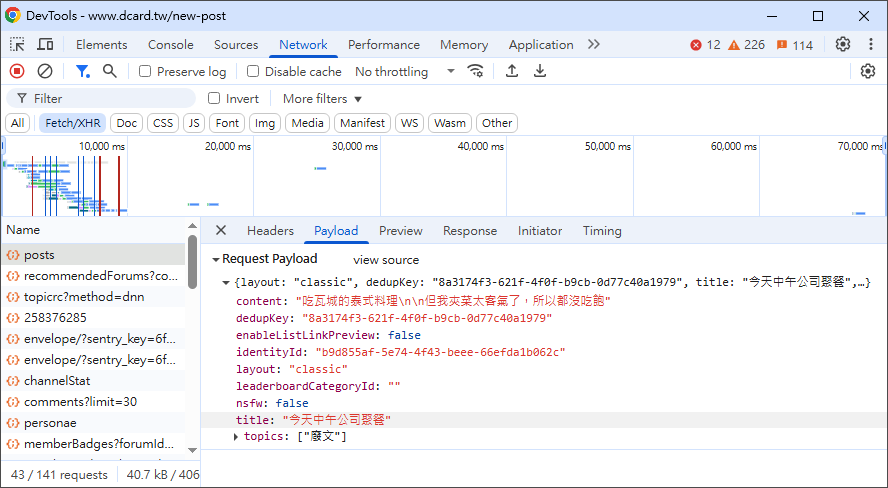Image resolution: width=888 pixels, height=488 pixels.
Task: Open the No throttling dropdown
Action: pyautogui.click(x=405, y=72)
